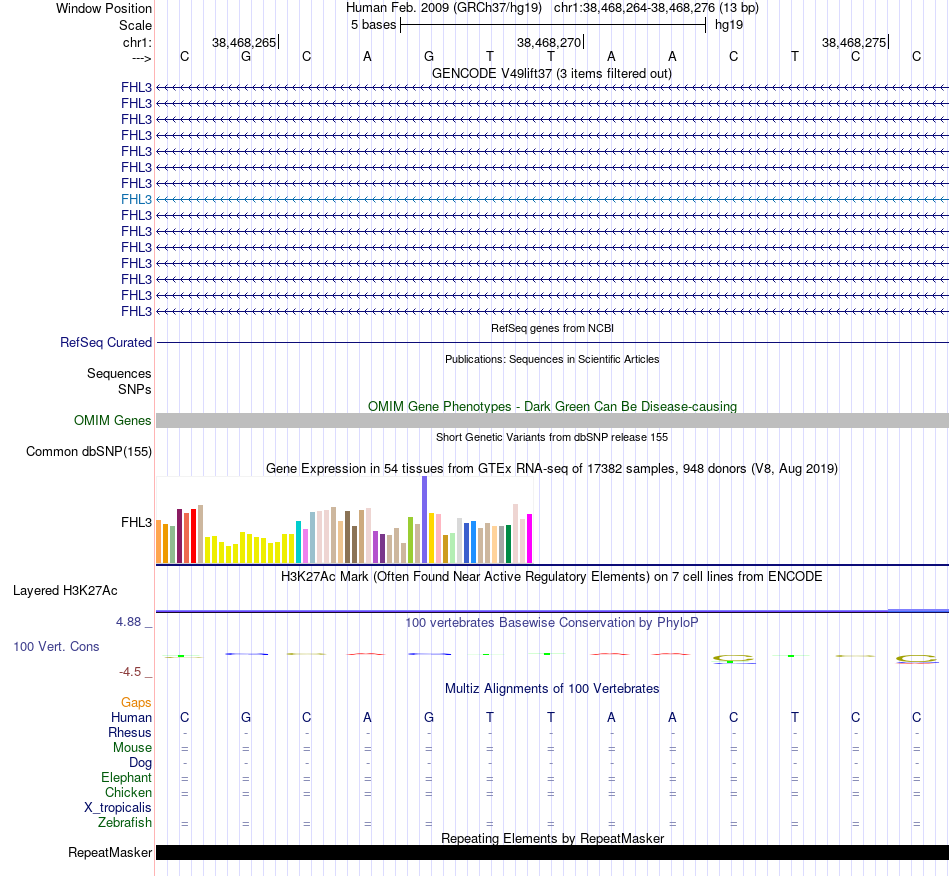Open Short Genetic Variants from dbSNP release 155 title

coord(552,437)
